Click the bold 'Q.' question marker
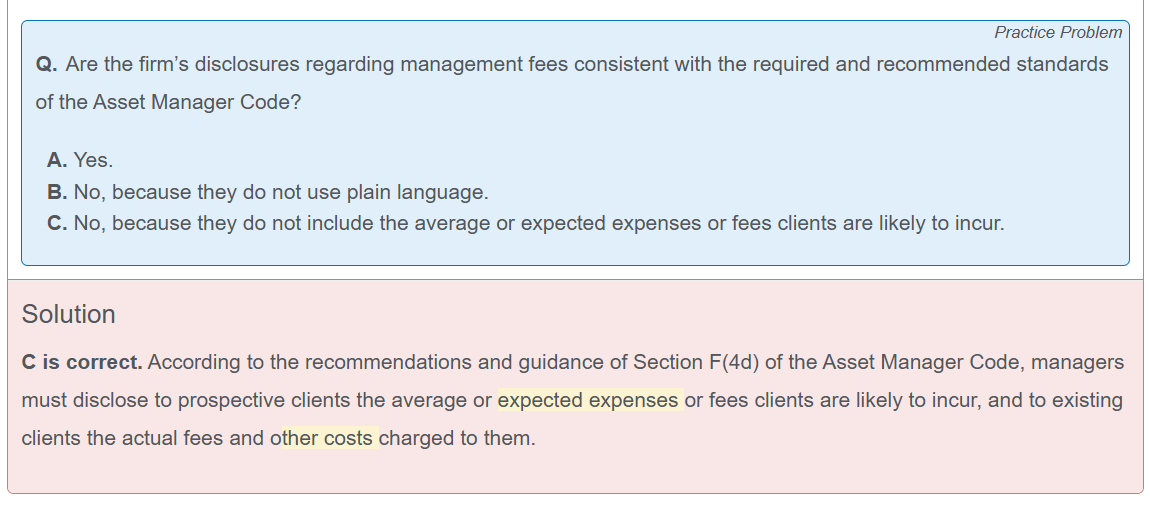The height and width of the screenshot is (521, 1150). point(47,65)
